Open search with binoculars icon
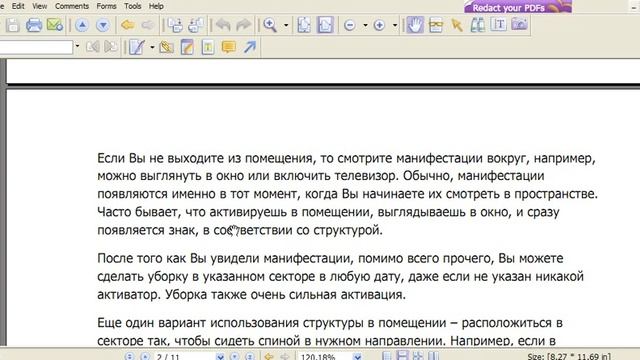This screenshot has height=360, width=640. pos(478,25)
